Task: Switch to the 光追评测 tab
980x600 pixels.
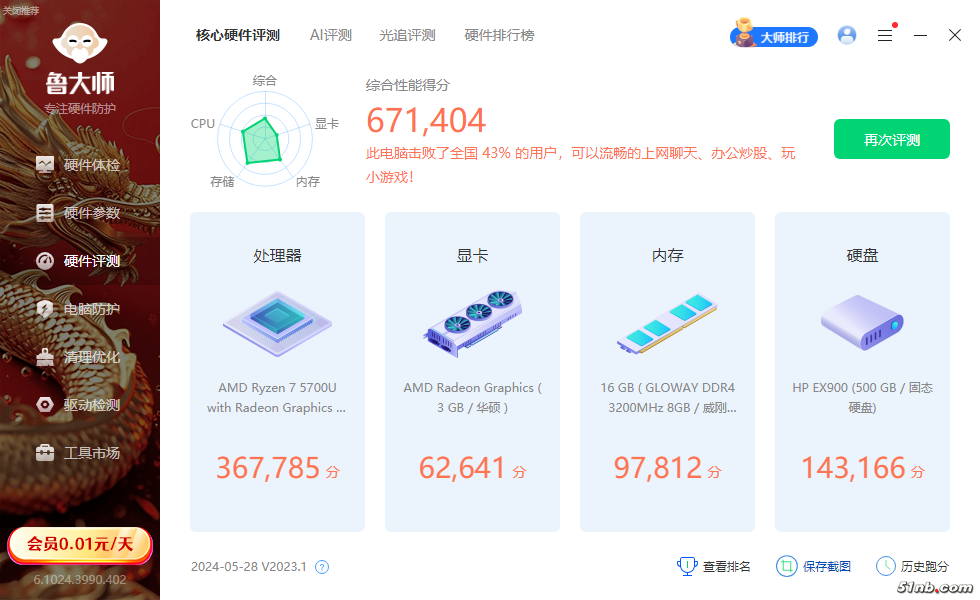Action: [407, 35]
